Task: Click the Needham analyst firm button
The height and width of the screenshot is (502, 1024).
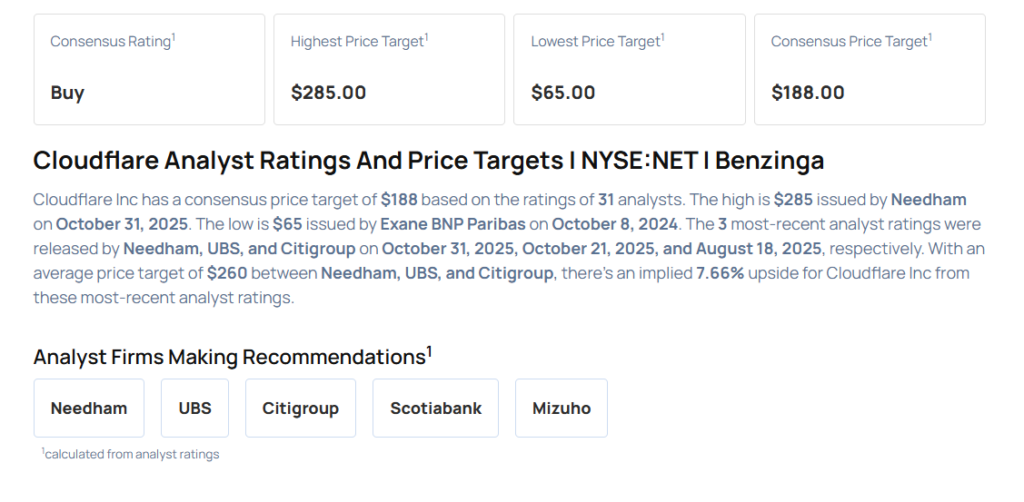Action: (x=89, y=408)
